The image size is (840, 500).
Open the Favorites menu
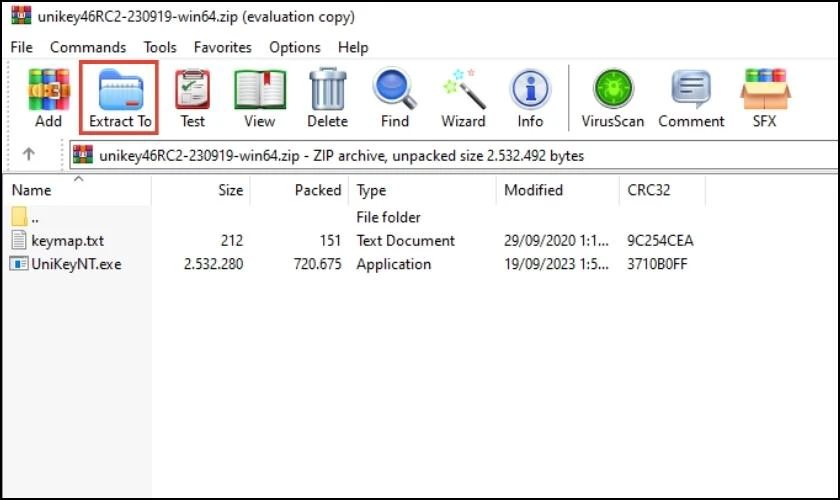tap(222, 48)
